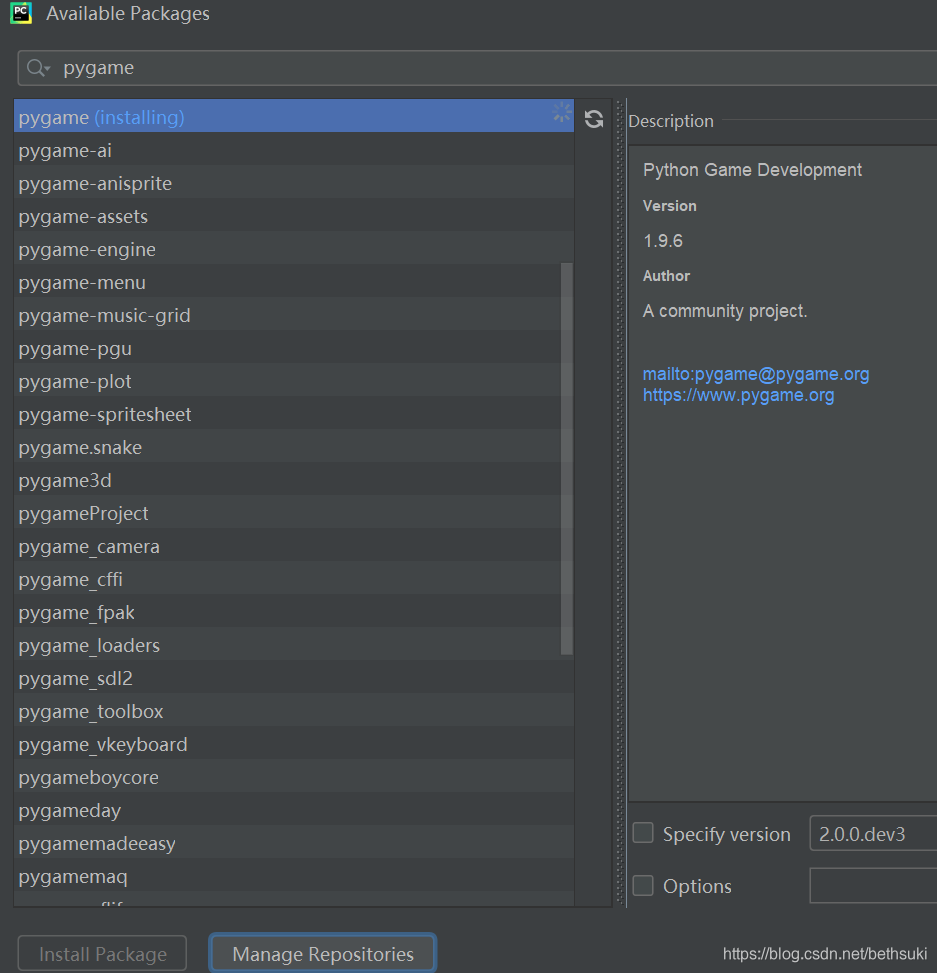Select the pygame-ai package

click(x=294, y=150)
